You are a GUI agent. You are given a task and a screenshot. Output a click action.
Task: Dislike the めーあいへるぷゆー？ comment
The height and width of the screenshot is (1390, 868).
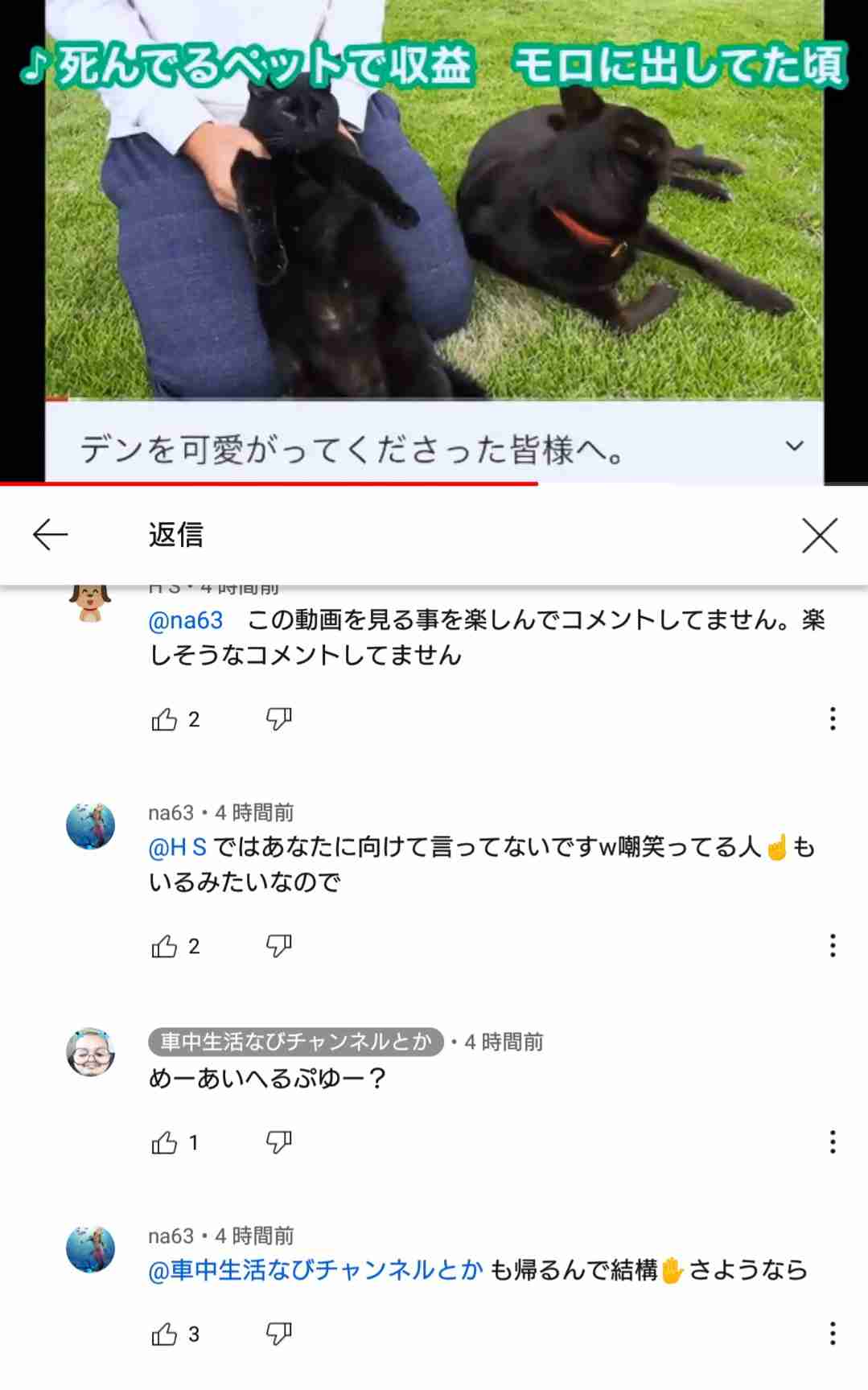click(278, 1142)
